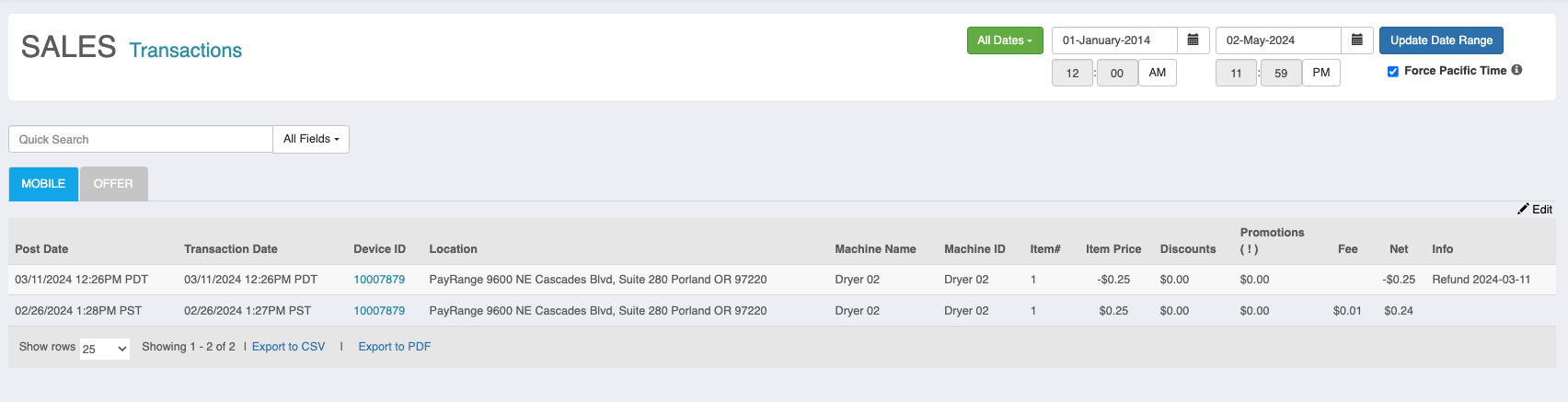Click the end hour field showing 11
1568x402 pixels.
click(1236, 73)
